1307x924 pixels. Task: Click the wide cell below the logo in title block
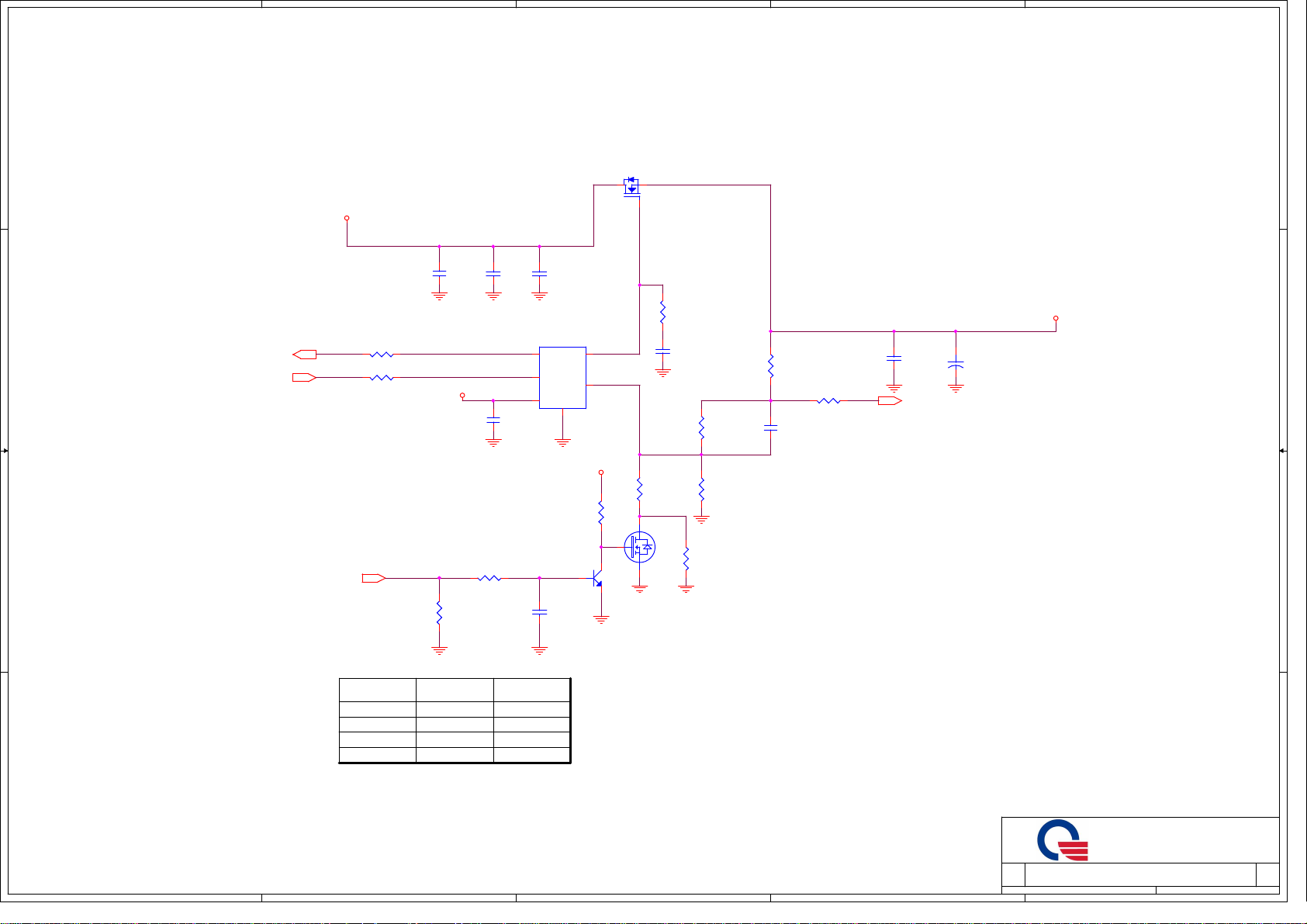point(1139,874)
